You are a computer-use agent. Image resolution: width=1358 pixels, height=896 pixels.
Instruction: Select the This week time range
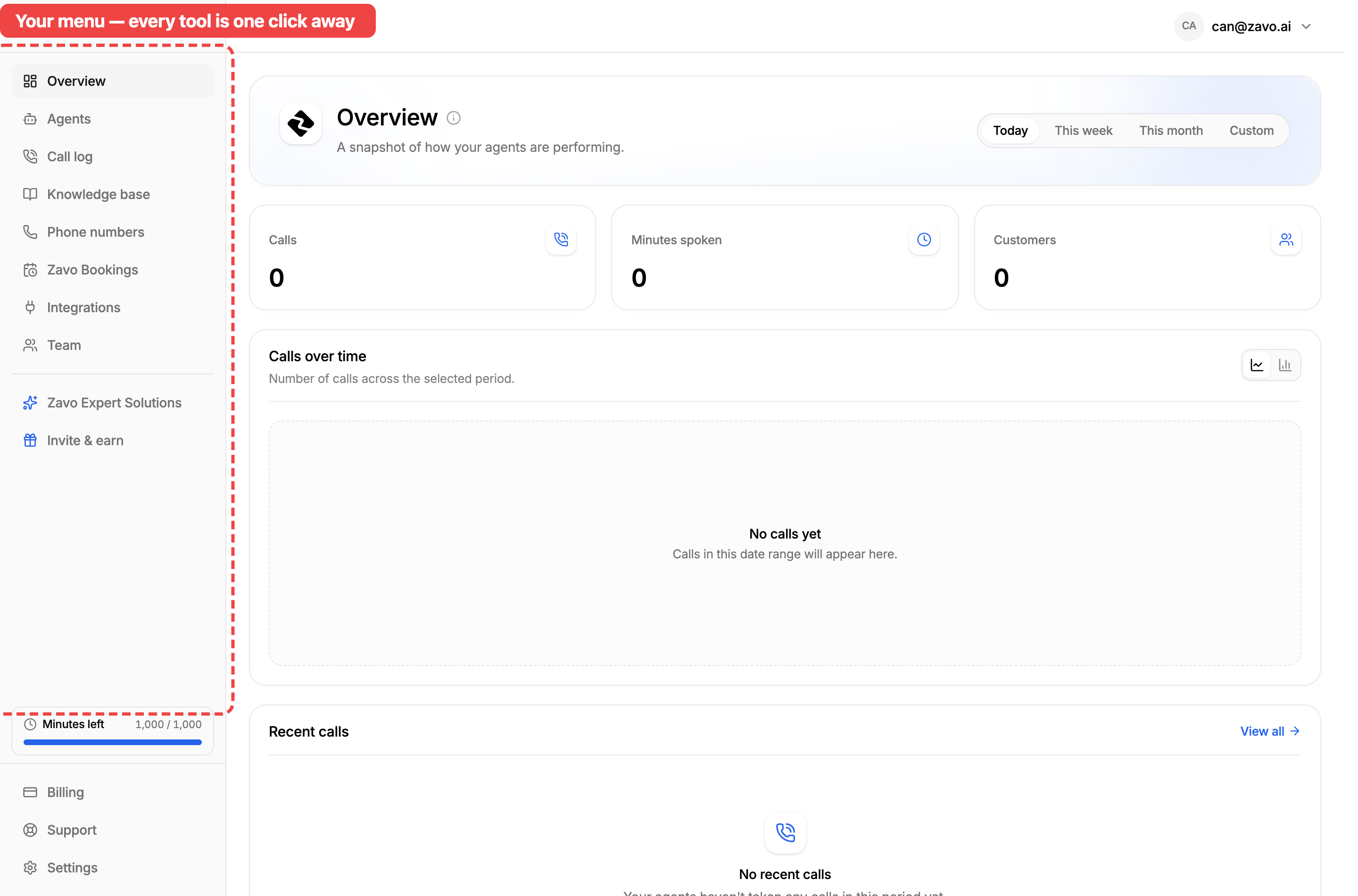pyautogui.click(x=1083, y=131)
